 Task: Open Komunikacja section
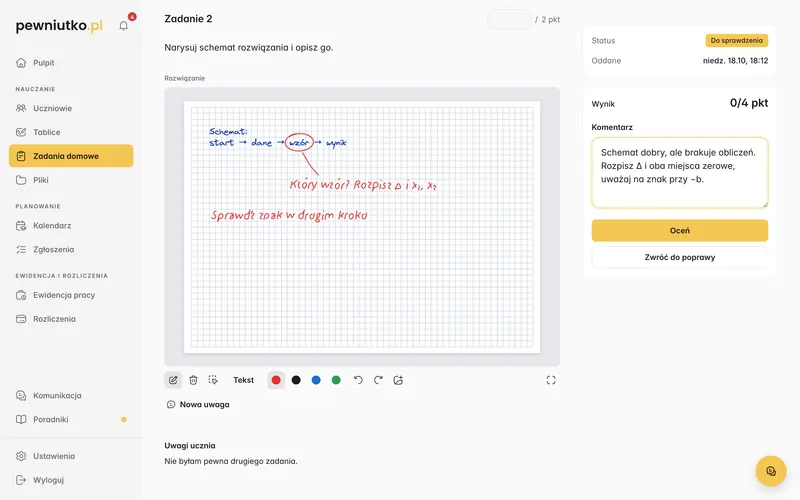click(71, 395)
